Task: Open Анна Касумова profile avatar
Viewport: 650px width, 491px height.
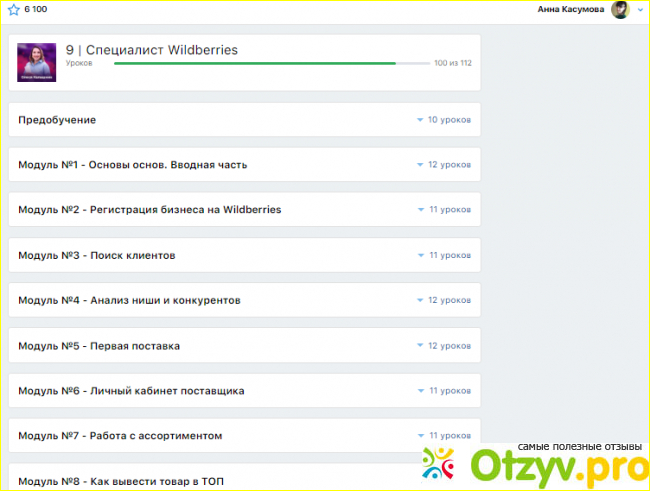Action: tap(620, 10)
